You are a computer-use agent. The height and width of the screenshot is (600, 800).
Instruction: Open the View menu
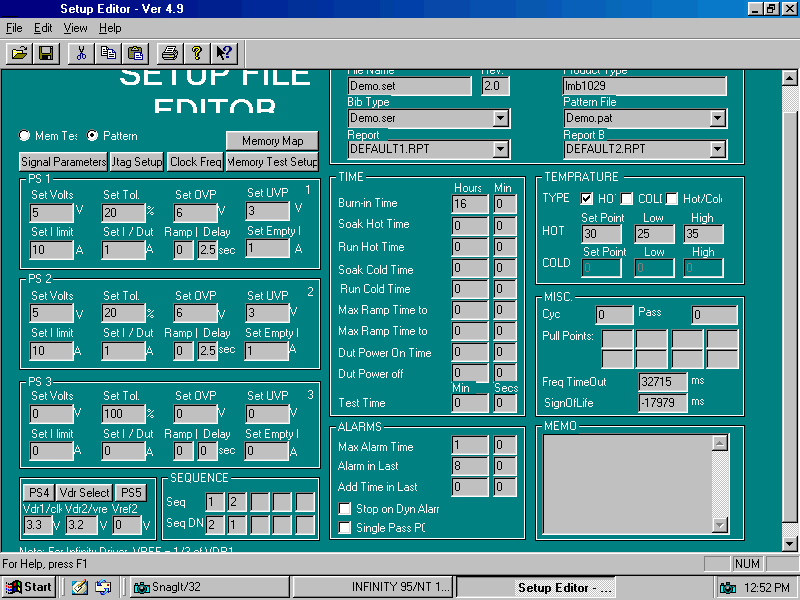[x=76, y=28]
